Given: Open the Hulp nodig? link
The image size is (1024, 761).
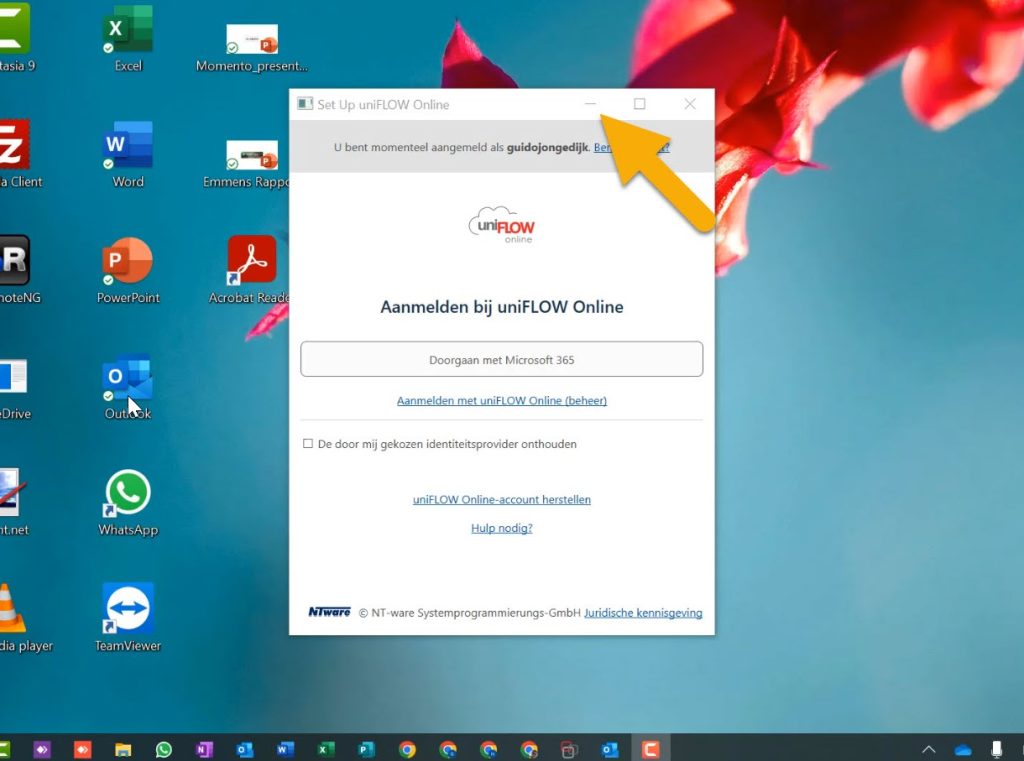Looking at the screenshot, I should [x=502, y=528].
